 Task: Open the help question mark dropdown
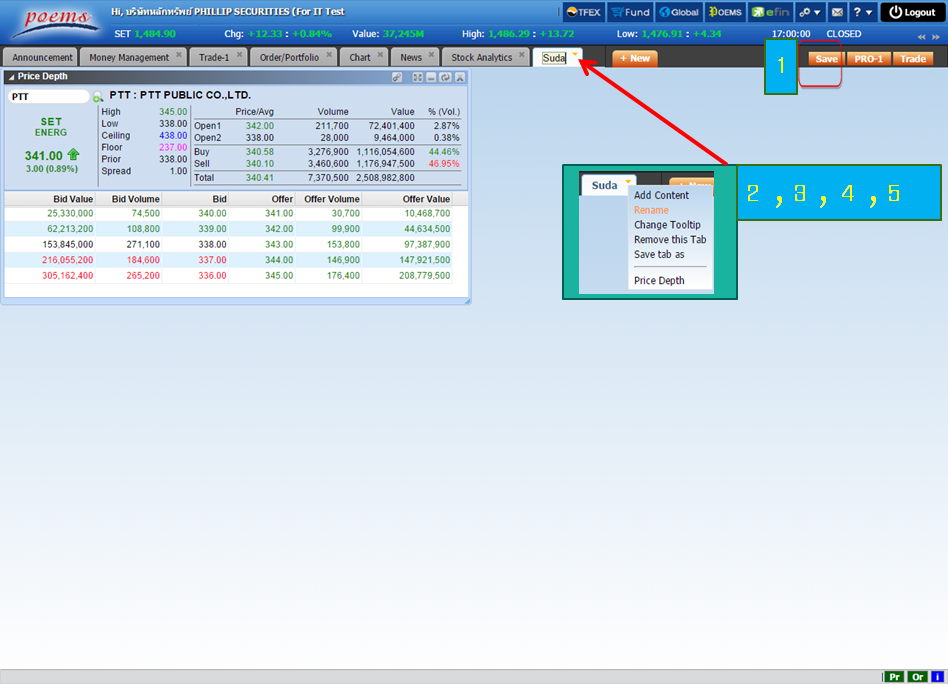click(x=862, y=12)
